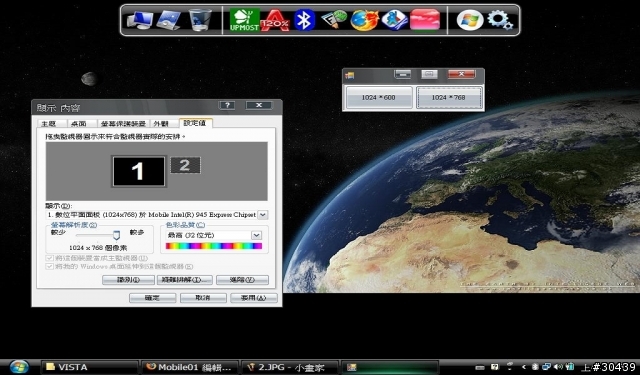Click the taskbar clock
Viewport: 640px width, 375px height.
tap(609, 367)
